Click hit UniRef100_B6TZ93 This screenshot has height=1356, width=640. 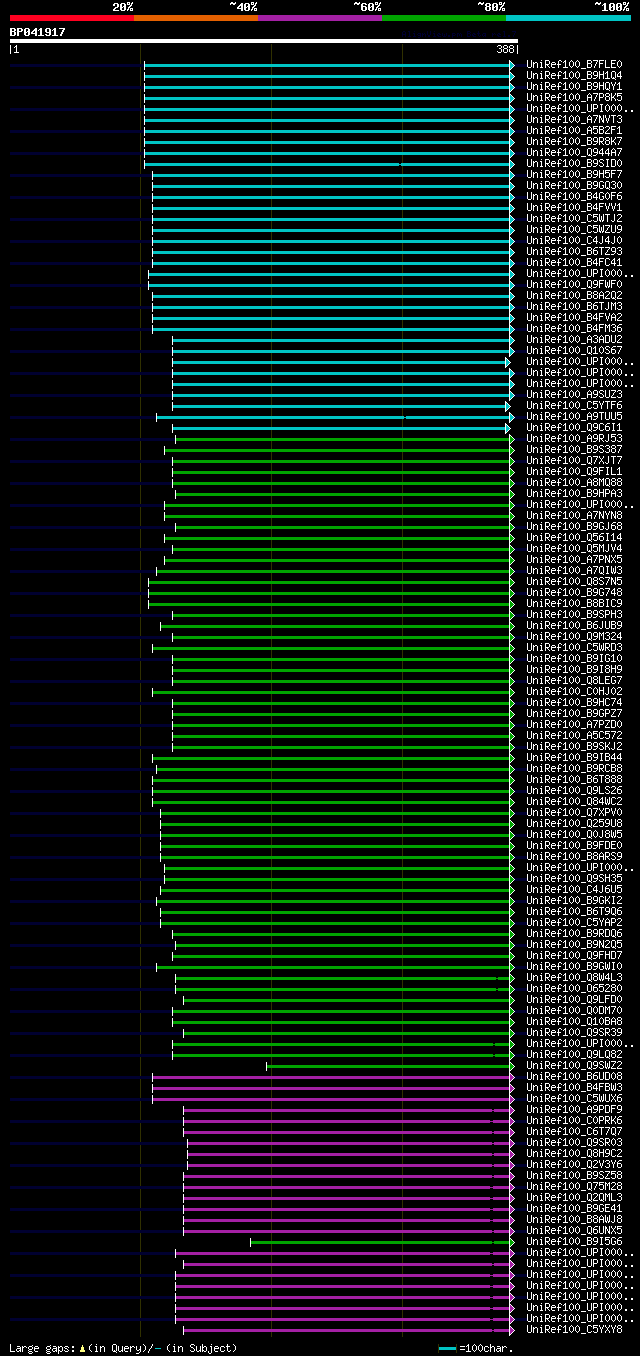574,252
